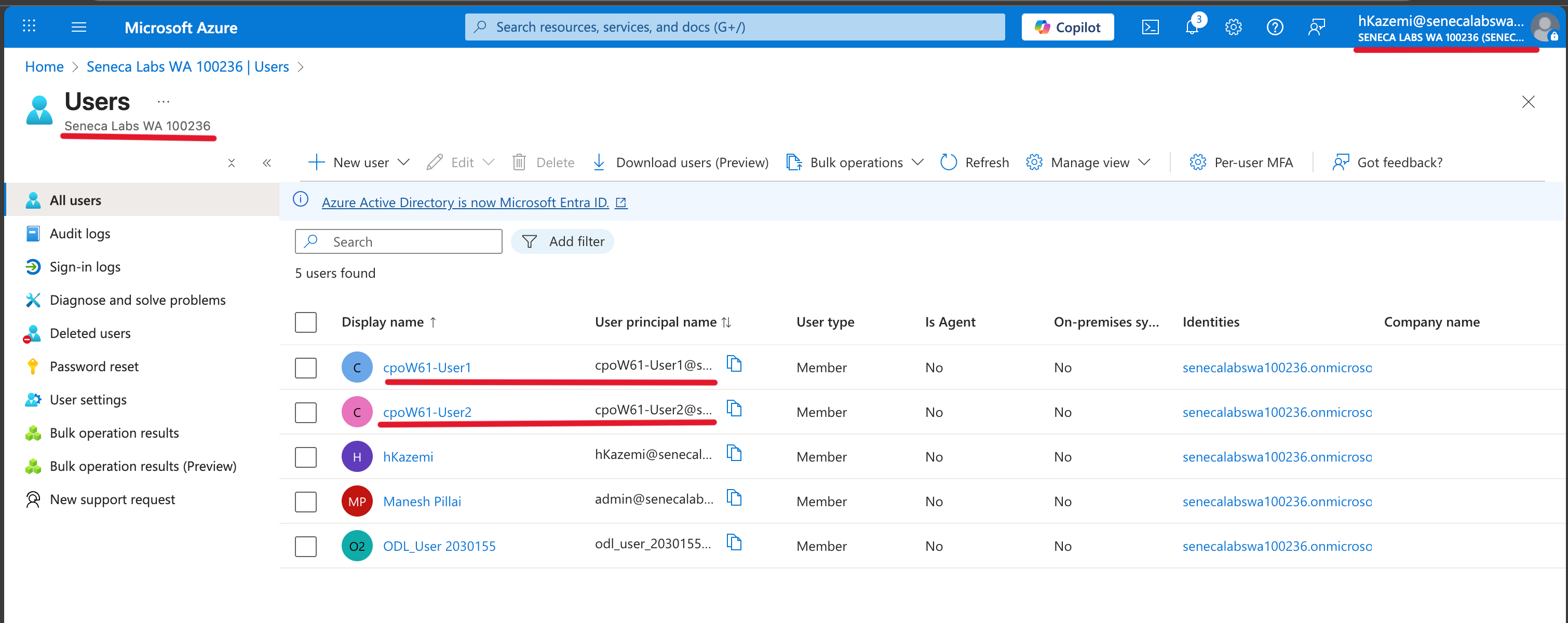Go to Home breadcrumb
Viewport: 1568px width, 623px height.
(44, 66)
